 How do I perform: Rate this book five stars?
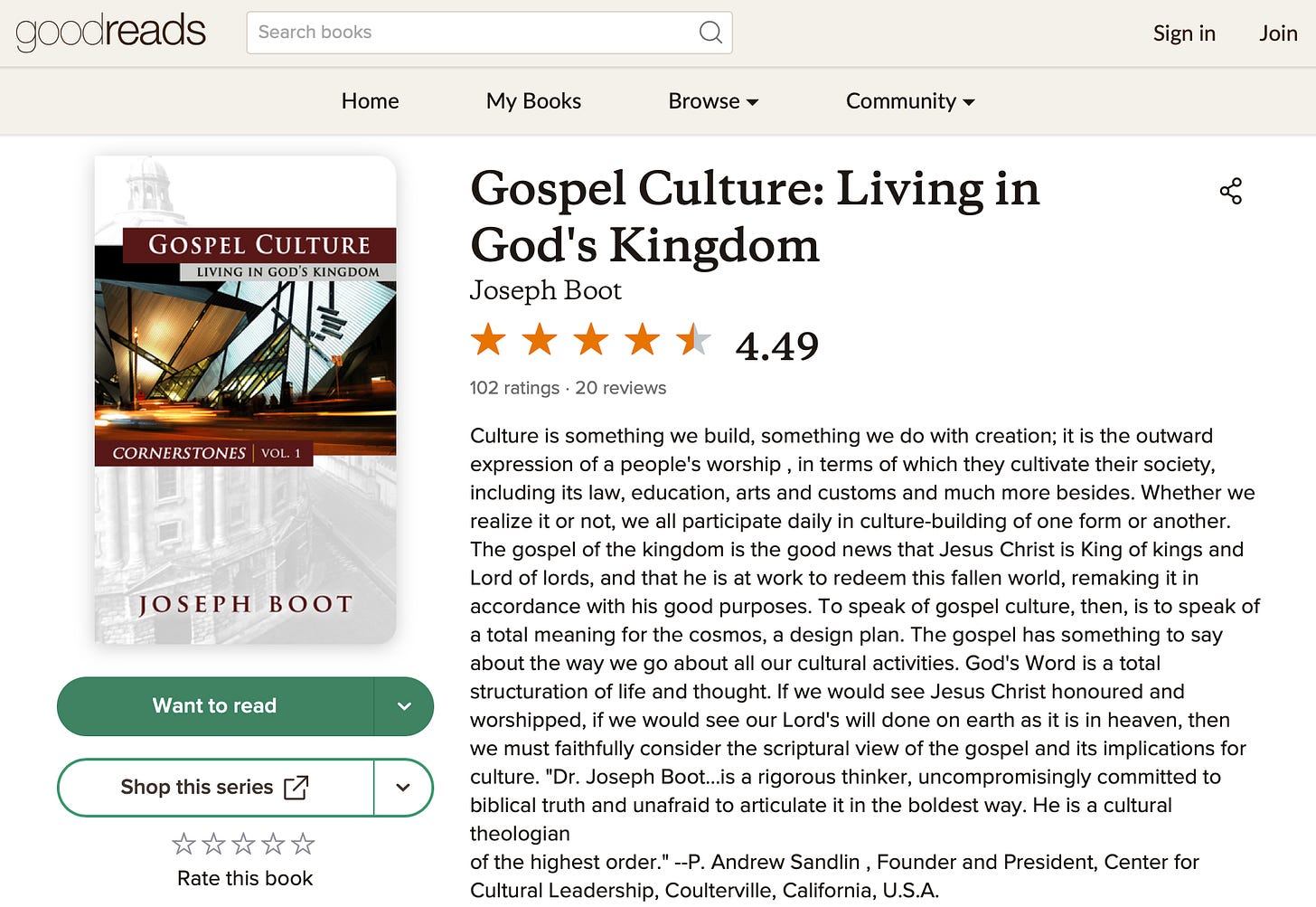coord(303,844)
